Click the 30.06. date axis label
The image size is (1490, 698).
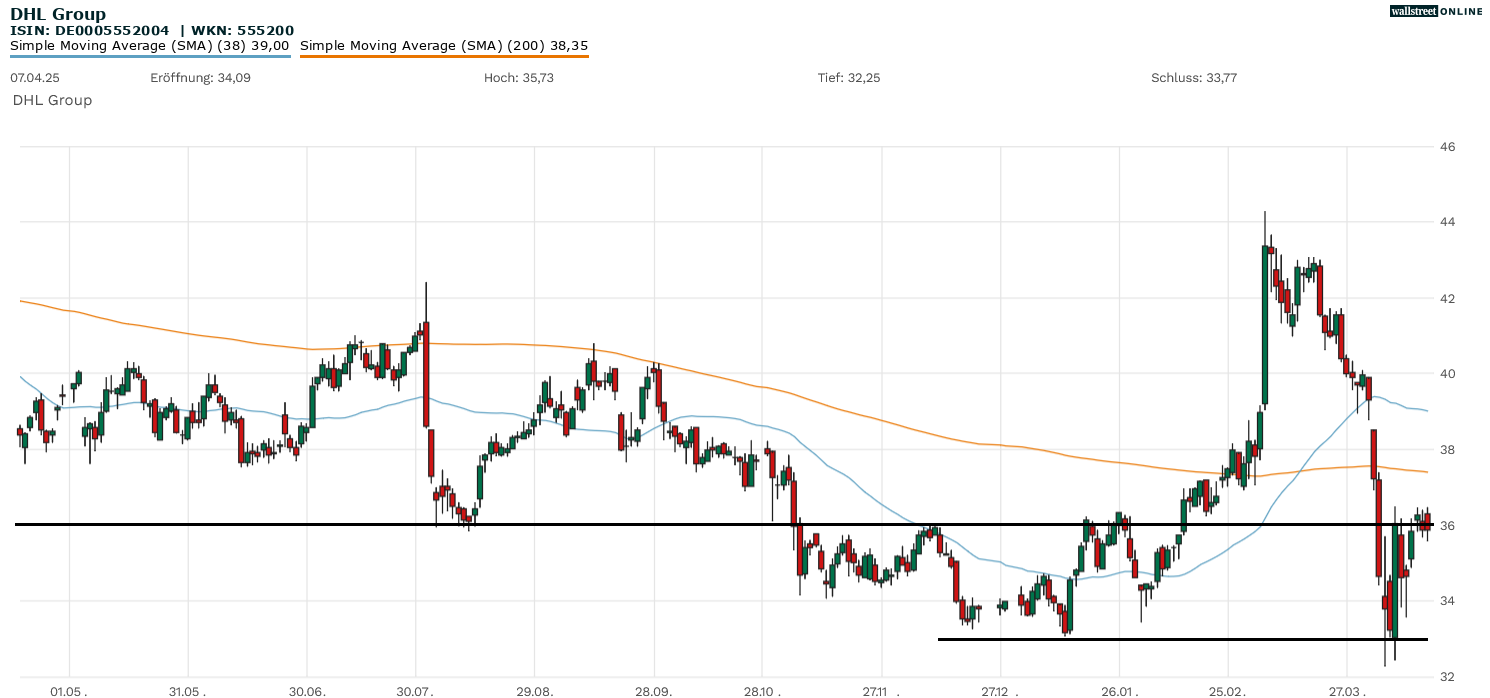pos(307,691)
